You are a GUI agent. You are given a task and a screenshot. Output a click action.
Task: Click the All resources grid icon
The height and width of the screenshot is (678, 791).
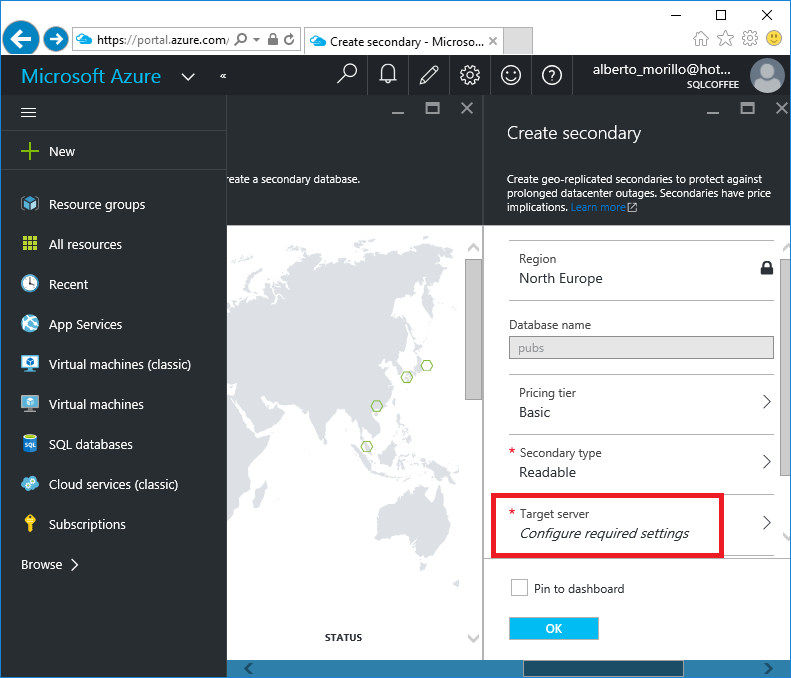click(x=30, y=243)
